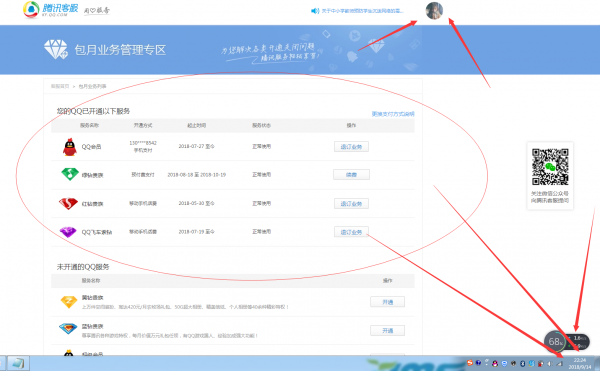Click the QQ会员 red penguin icon
This screenshot has width=600, height=371.
(70, 147)
